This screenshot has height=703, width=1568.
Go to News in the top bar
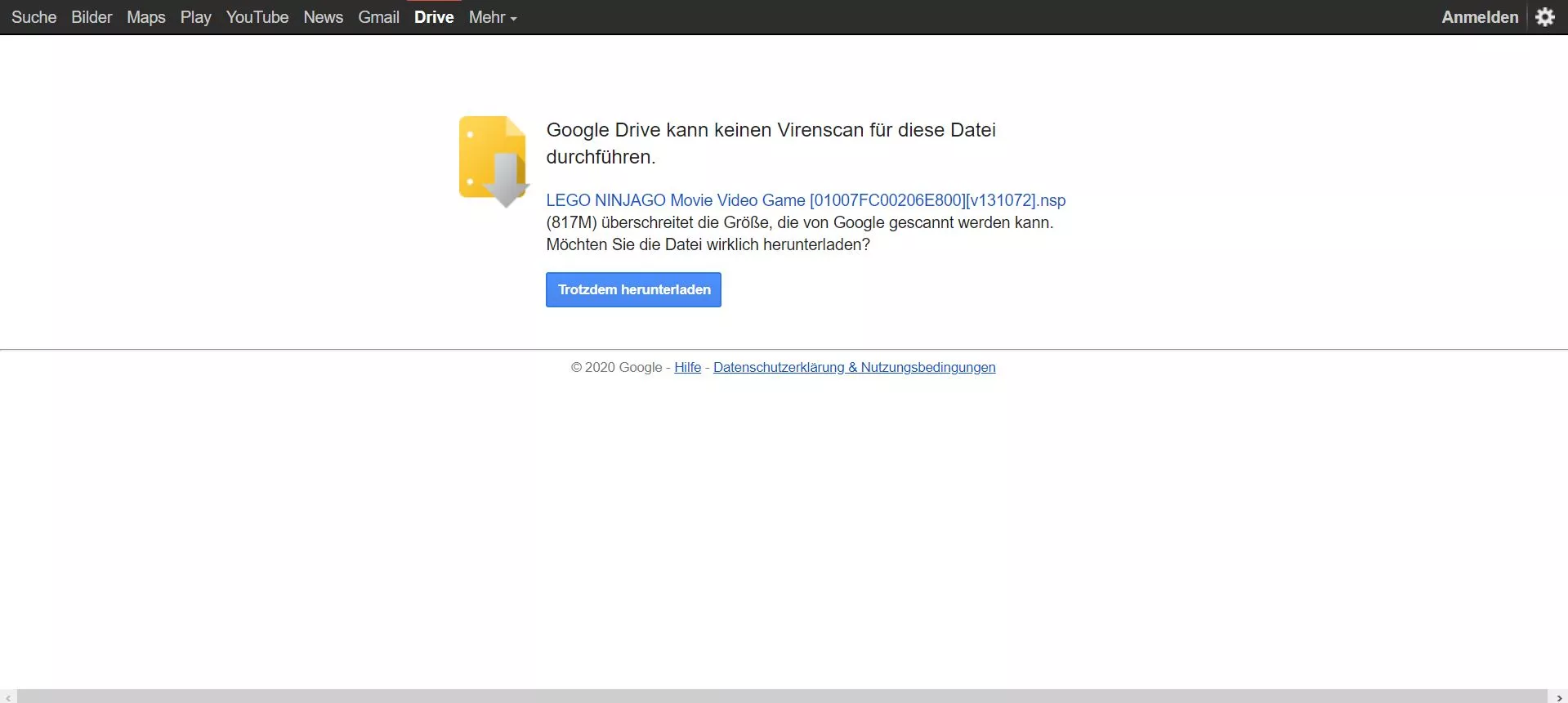tap(324, 17)
